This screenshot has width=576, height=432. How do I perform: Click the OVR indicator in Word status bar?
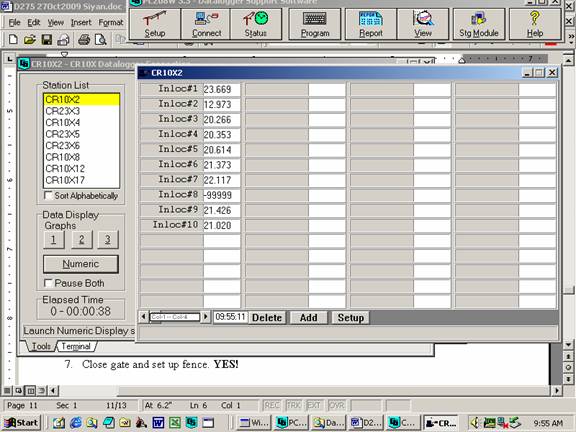click(336, 405)
